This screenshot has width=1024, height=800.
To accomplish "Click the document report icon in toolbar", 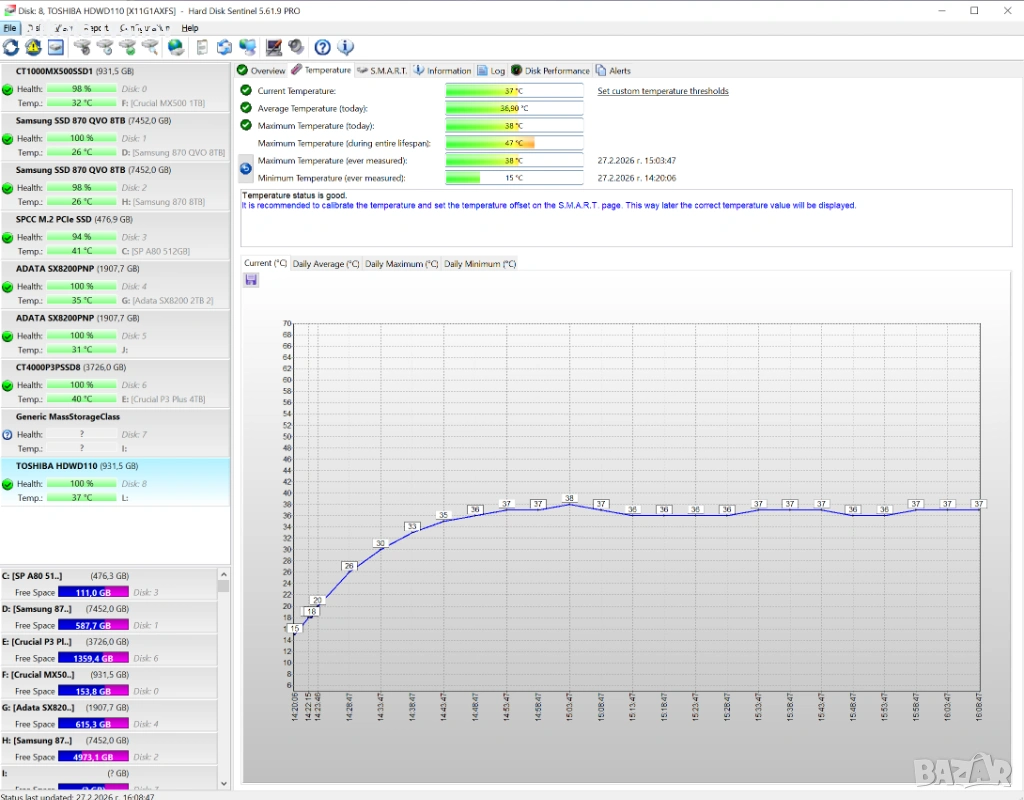I will coord(202,47).
